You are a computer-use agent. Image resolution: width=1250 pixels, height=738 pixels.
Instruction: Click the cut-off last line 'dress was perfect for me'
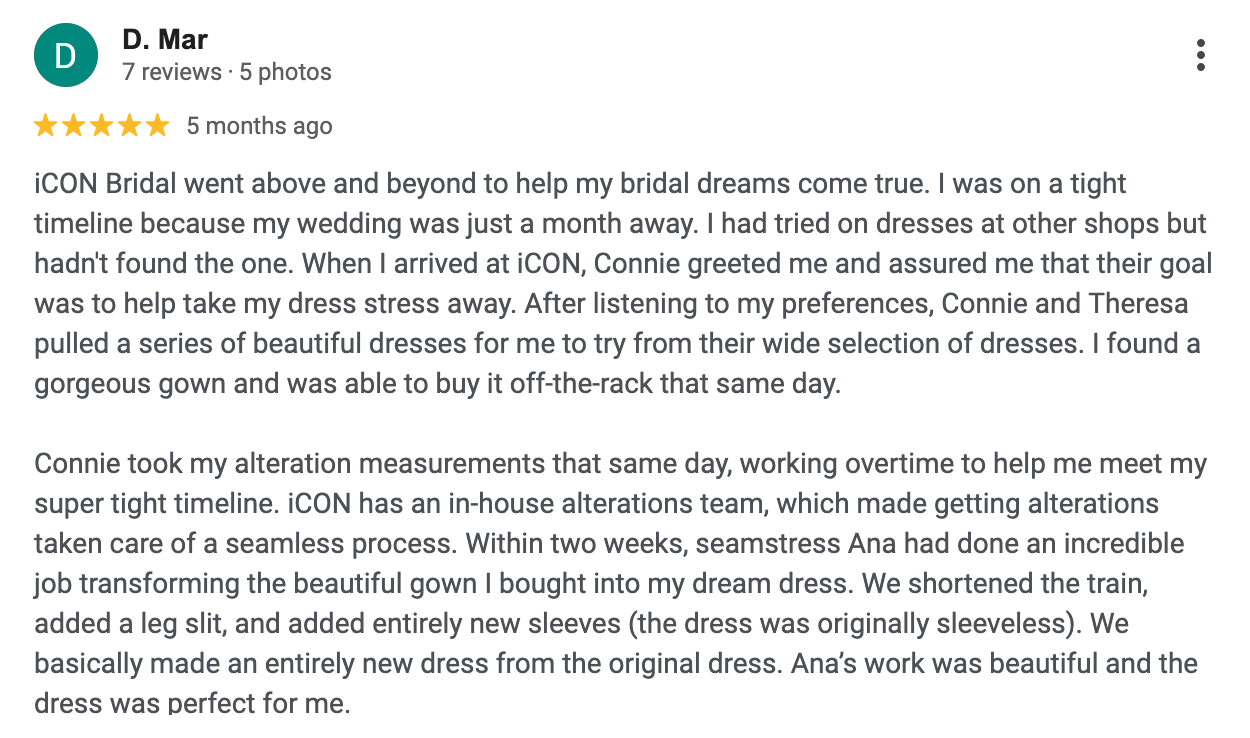pyautogui.click(x=192, y=704)
